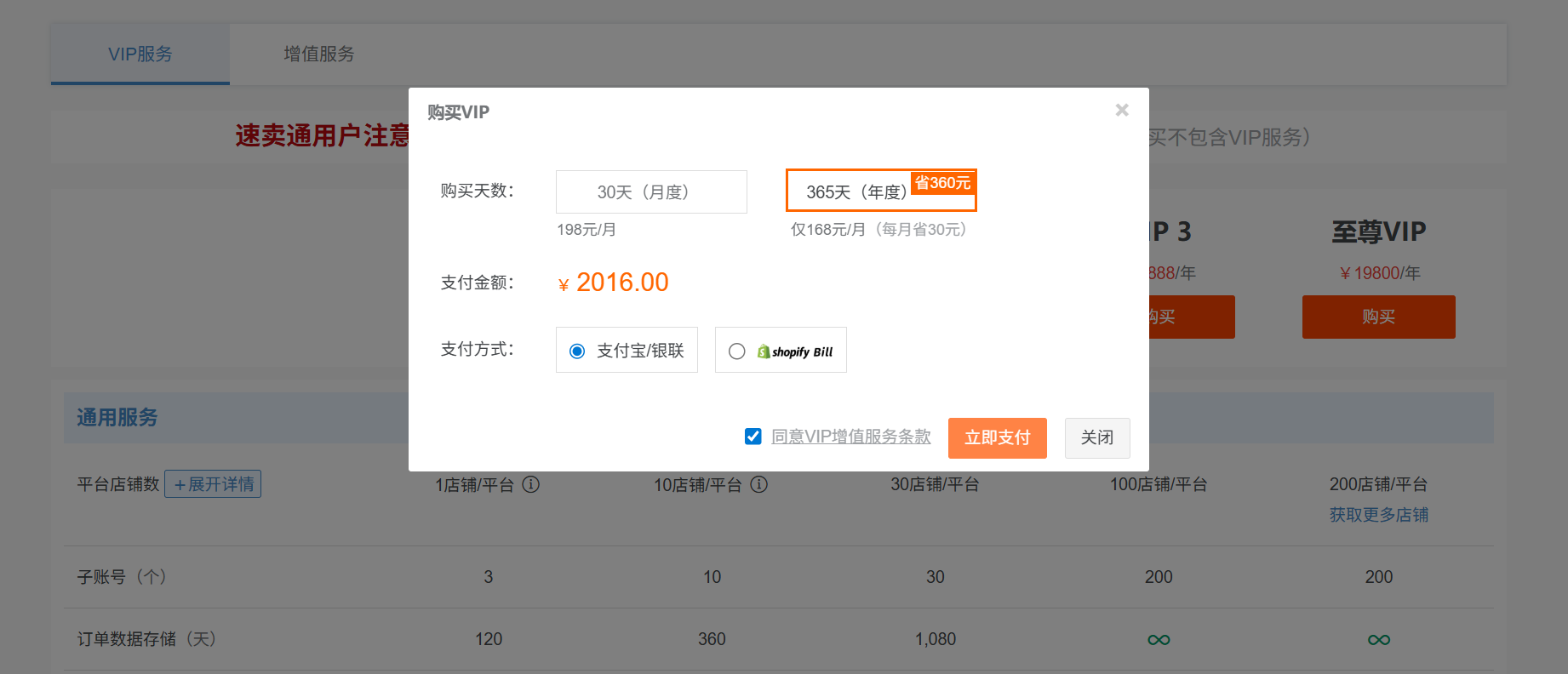Open the 同意VIP增值服务条款 terms link
The image size is (1568, 674).
[850, 437]
